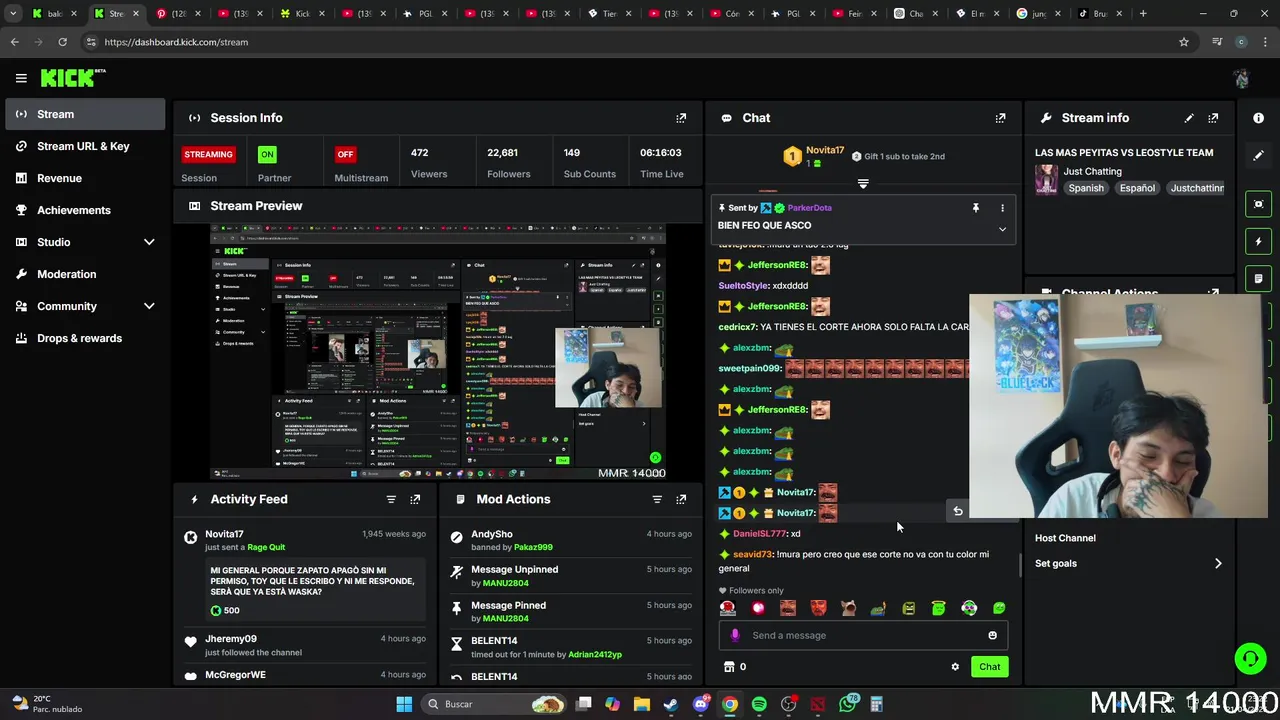Expand the pinned message chevron
This screenshot has width=1280, height=720.
point(1002,229)
